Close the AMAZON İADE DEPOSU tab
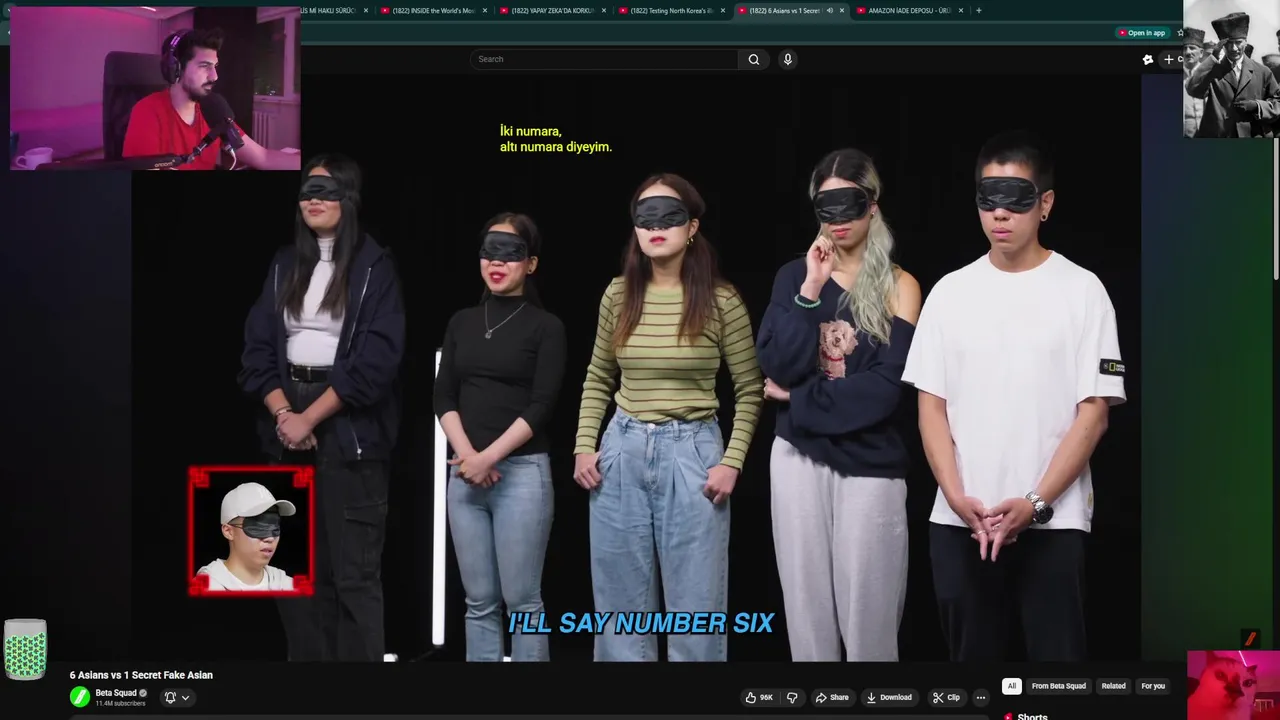Screen dimensions: 1280x720 (x=961, y=10)
